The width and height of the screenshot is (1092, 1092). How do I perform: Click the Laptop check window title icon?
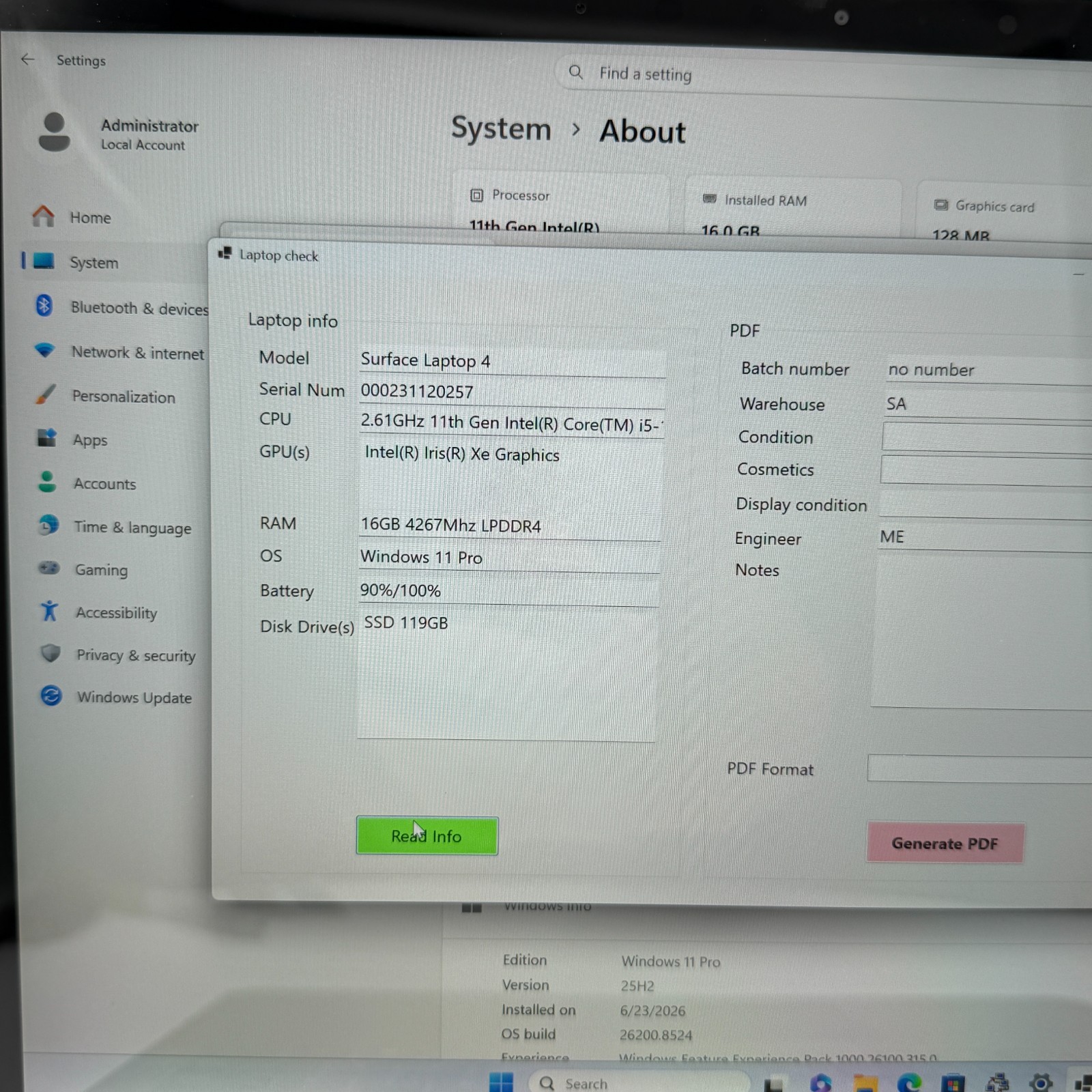[x=225, y=253]
